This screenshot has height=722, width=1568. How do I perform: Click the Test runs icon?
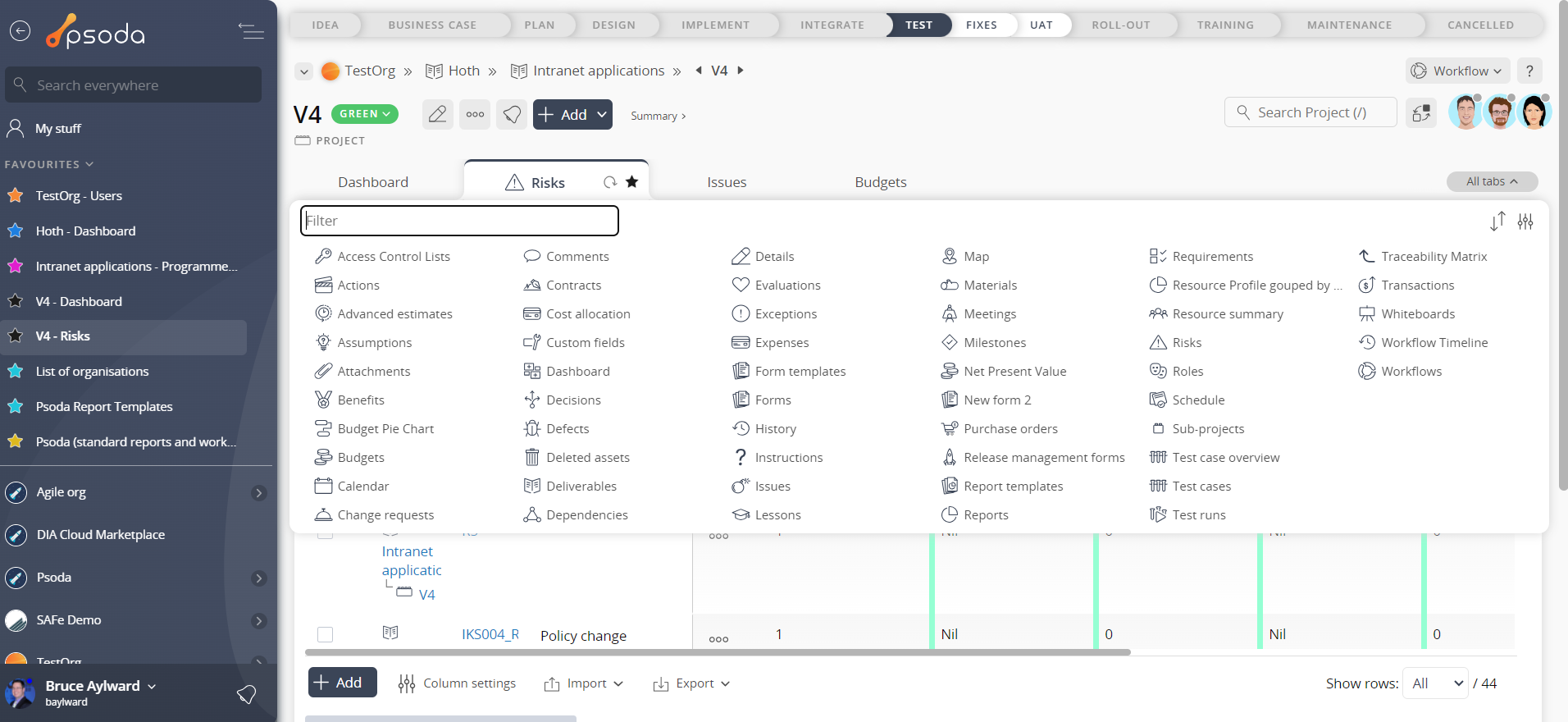tap(1158, 514)
